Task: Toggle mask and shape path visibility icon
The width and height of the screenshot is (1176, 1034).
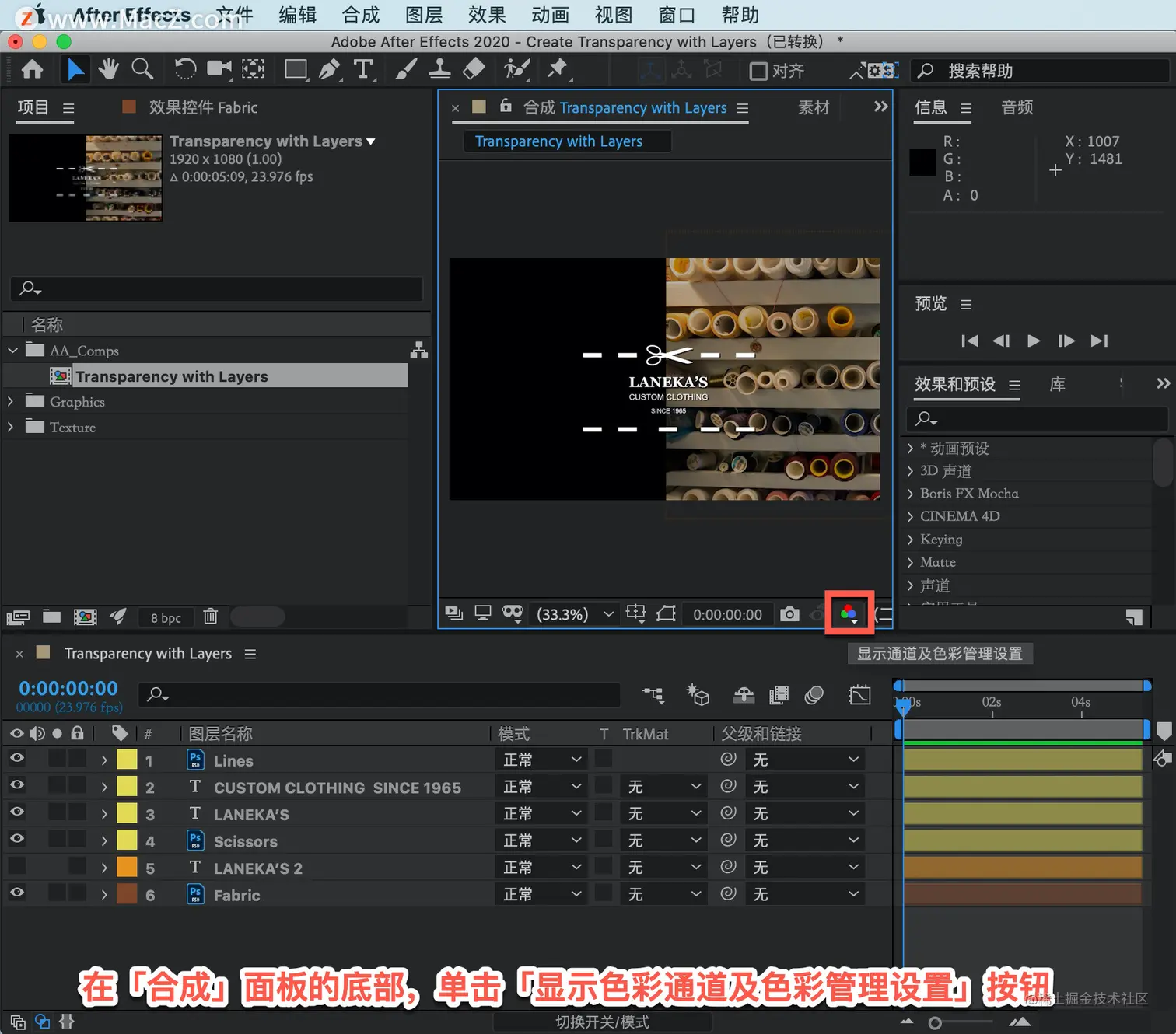Action: click(513, 613)
